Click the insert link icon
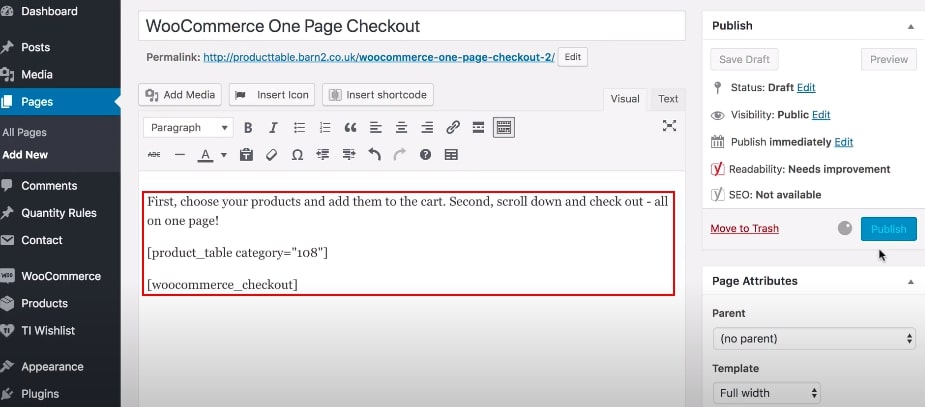Viewport: 925px width, 407px height. [453, 128]
